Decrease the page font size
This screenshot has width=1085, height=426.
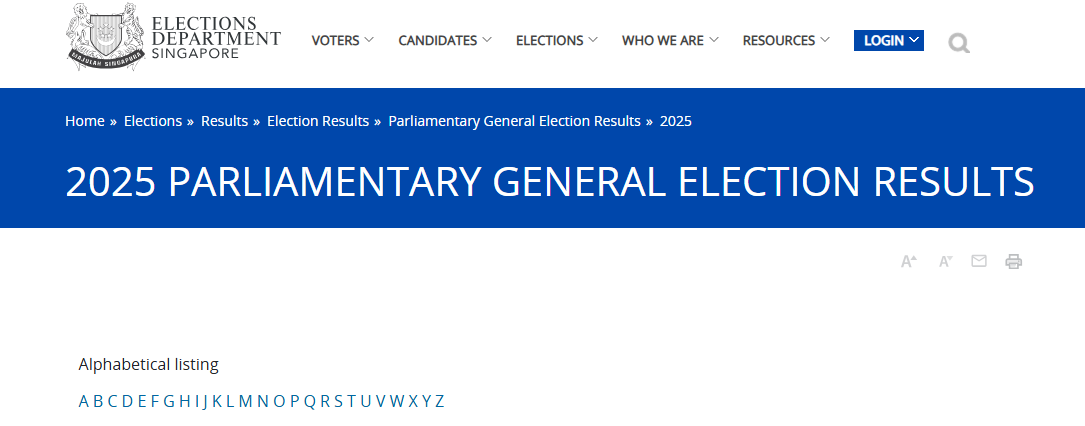click(945, 262)
